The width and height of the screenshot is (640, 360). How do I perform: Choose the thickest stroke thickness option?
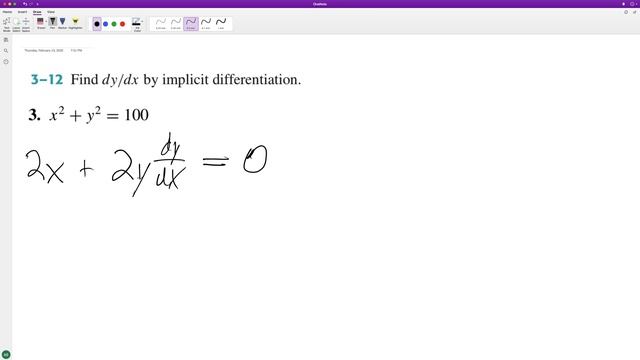coord(221,24)
